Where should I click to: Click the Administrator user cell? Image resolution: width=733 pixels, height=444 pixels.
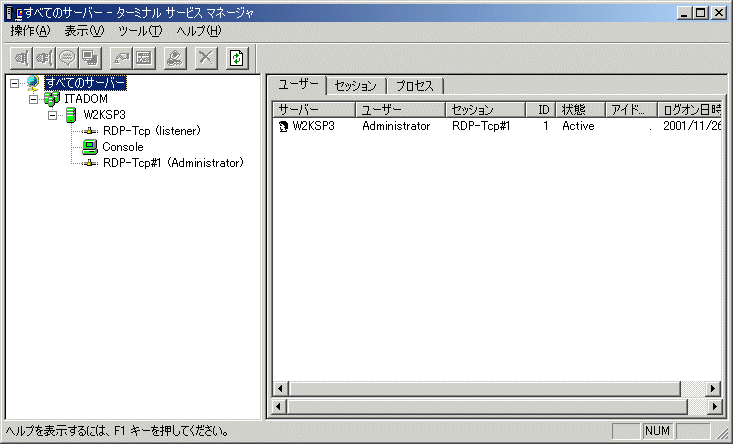[396, 126]
